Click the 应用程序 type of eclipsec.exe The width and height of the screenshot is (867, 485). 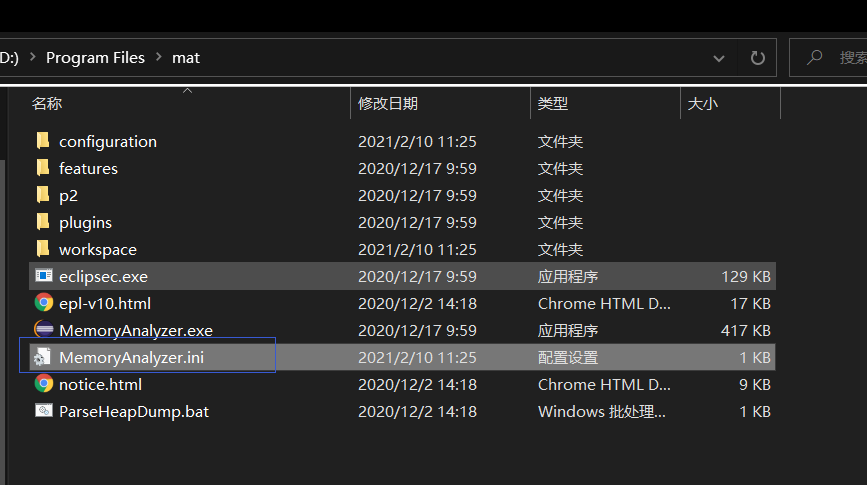point(568,277)
